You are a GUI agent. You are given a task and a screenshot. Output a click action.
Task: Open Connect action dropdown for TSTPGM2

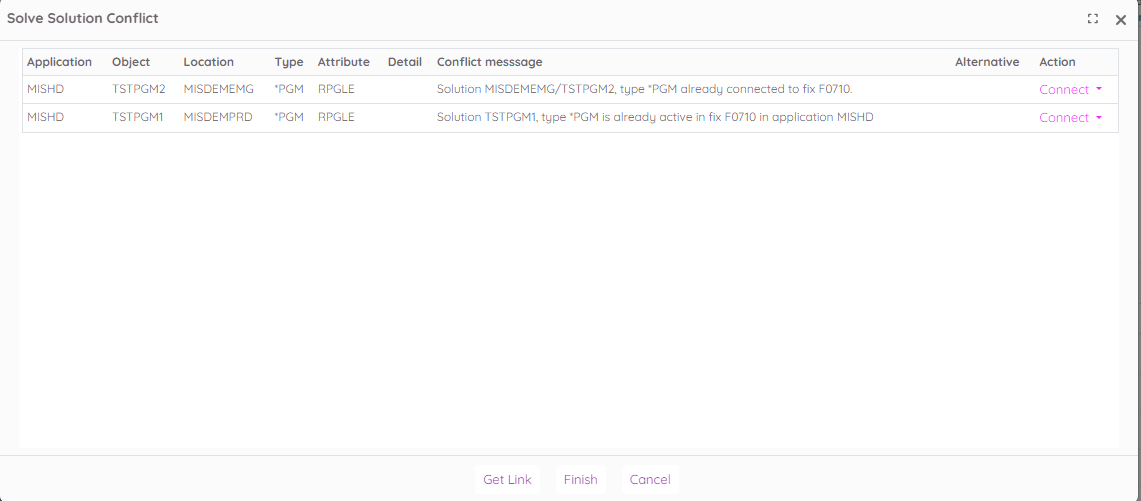1071,90
